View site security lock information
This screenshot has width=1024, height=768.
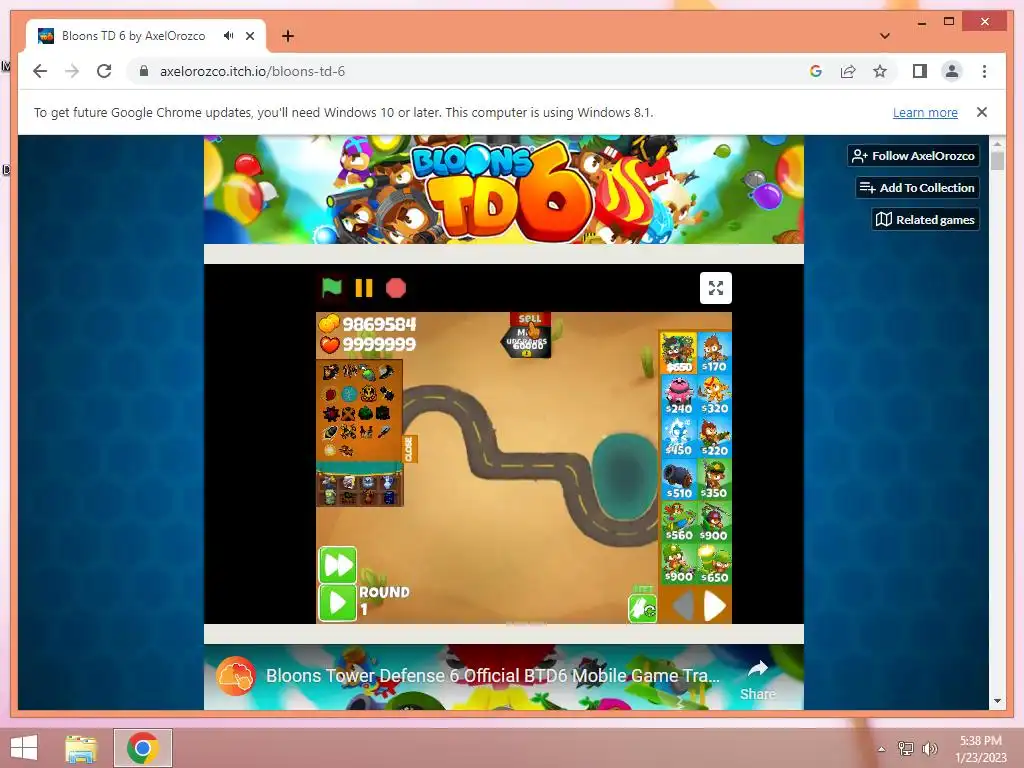pyautogui.click(x=144, y=71)
